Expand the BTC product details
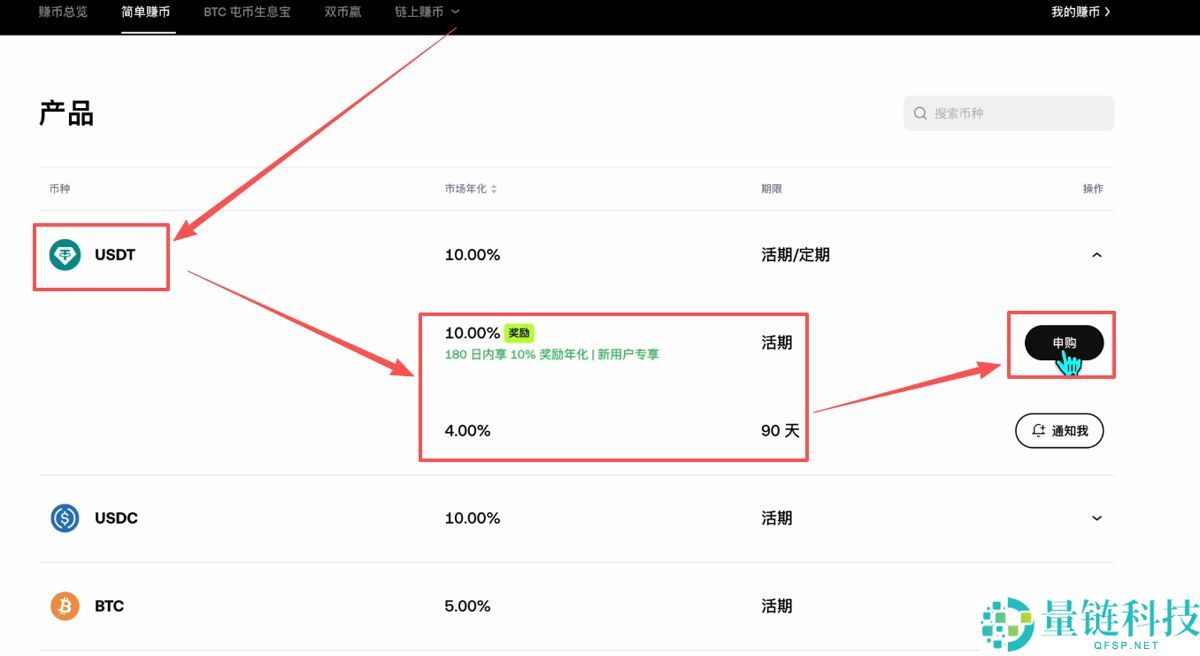The image size is (1200, 656). click(1096, 606)
